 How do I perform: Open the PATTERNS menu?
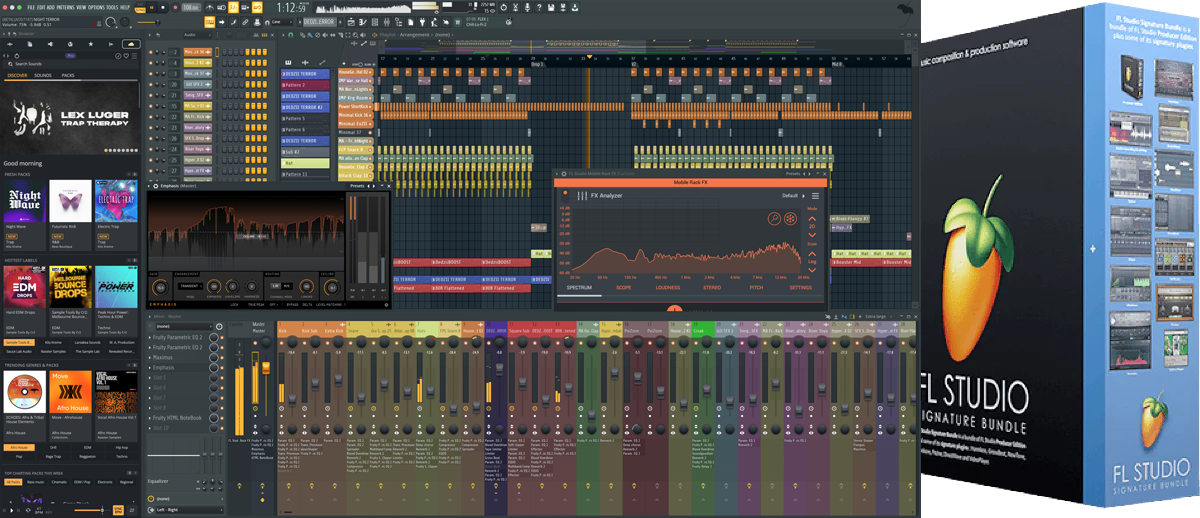(66, 7)
